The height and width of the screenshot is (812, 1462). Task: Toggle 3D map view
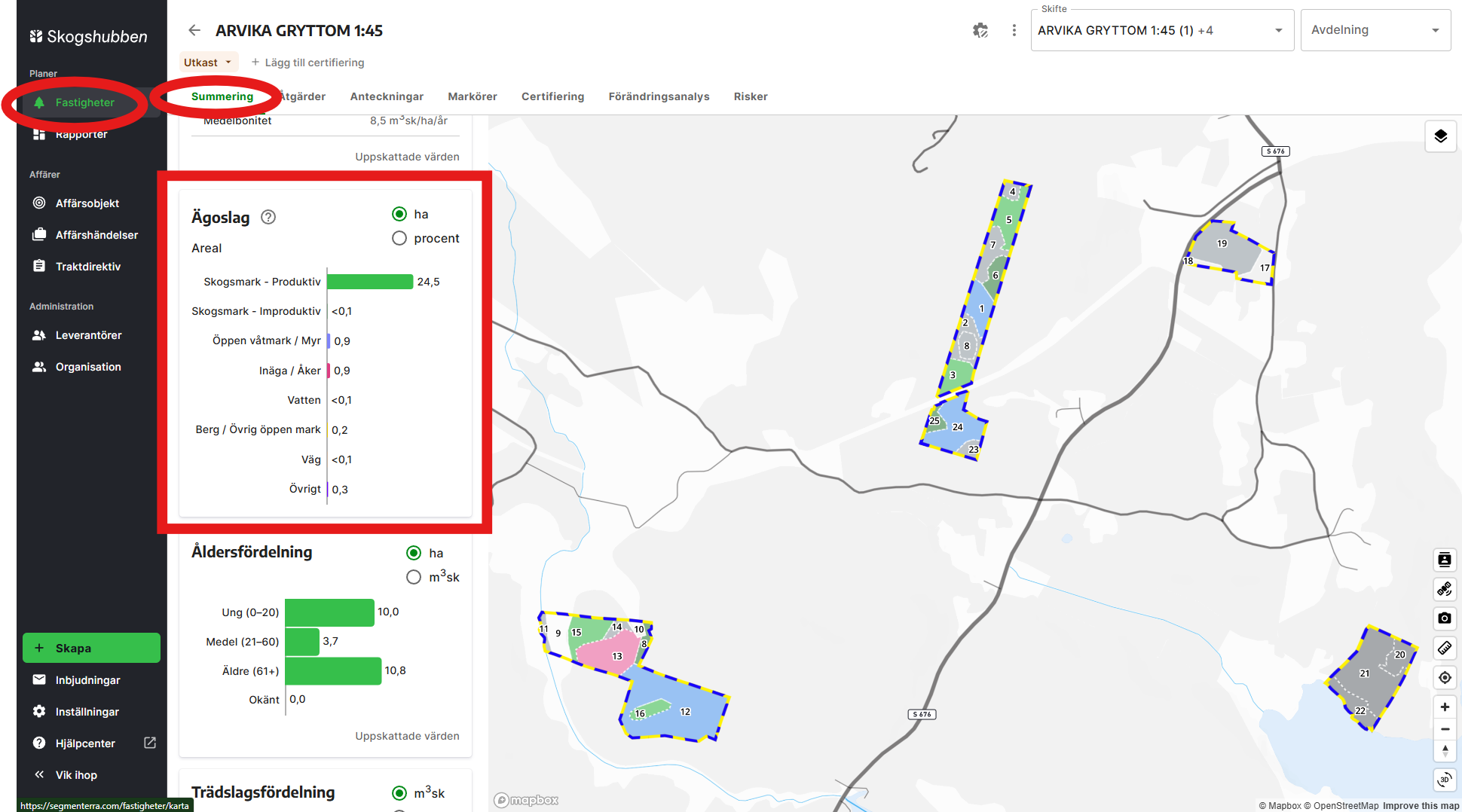(x=1445, y=779)
